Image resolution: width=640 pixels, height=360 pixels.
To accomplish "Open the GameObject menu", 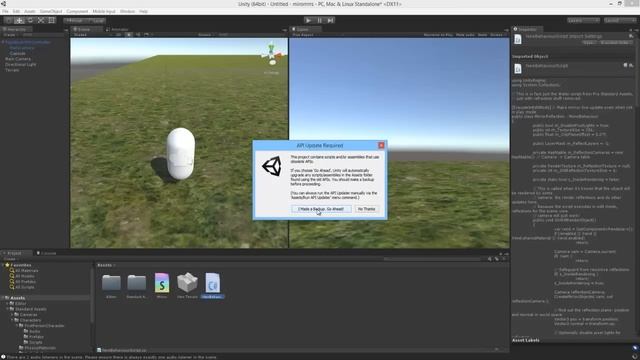I will pos(51,11).
